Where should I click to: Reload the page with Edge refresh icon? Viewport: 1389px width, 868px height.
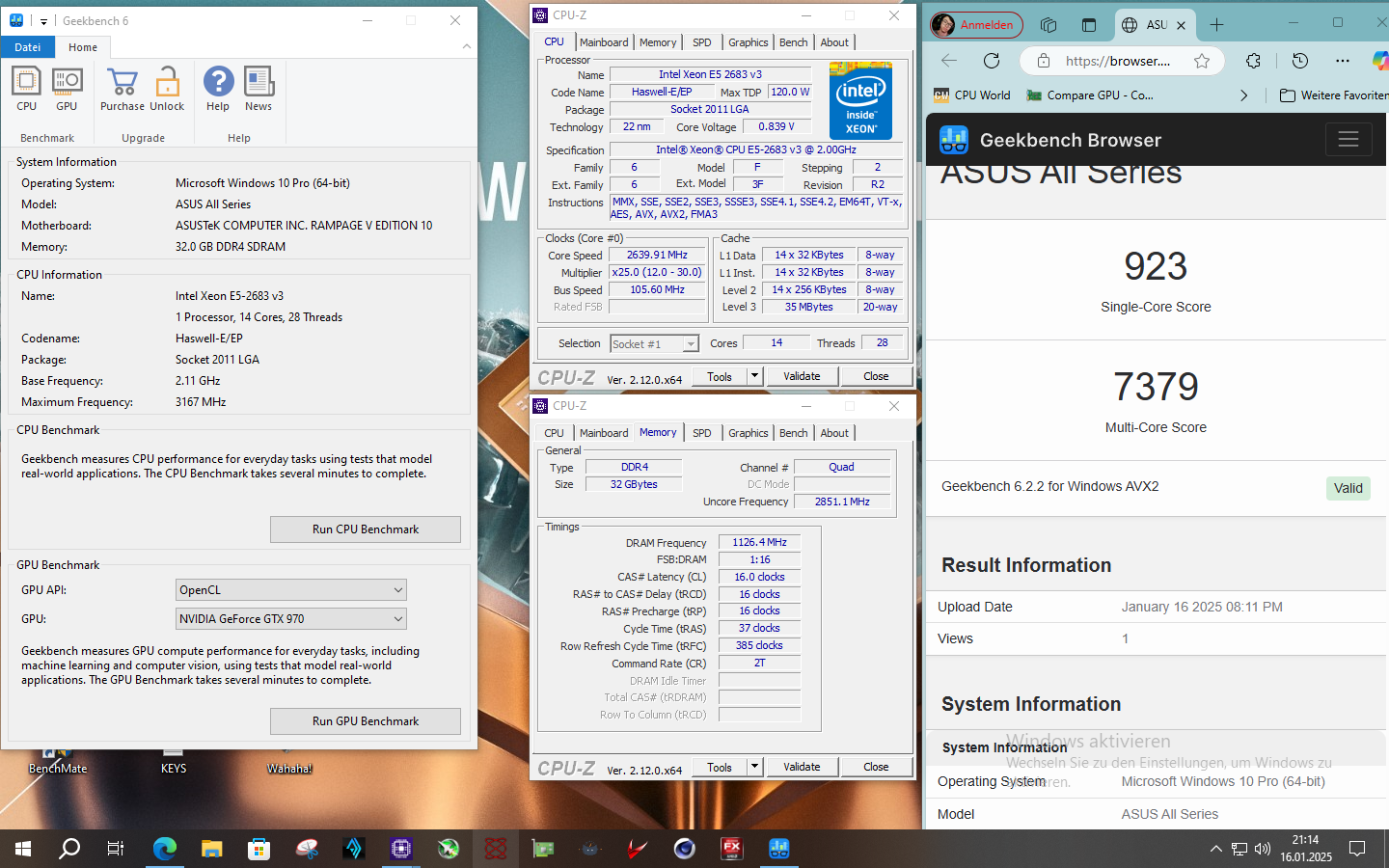click(x=992, y=61)
